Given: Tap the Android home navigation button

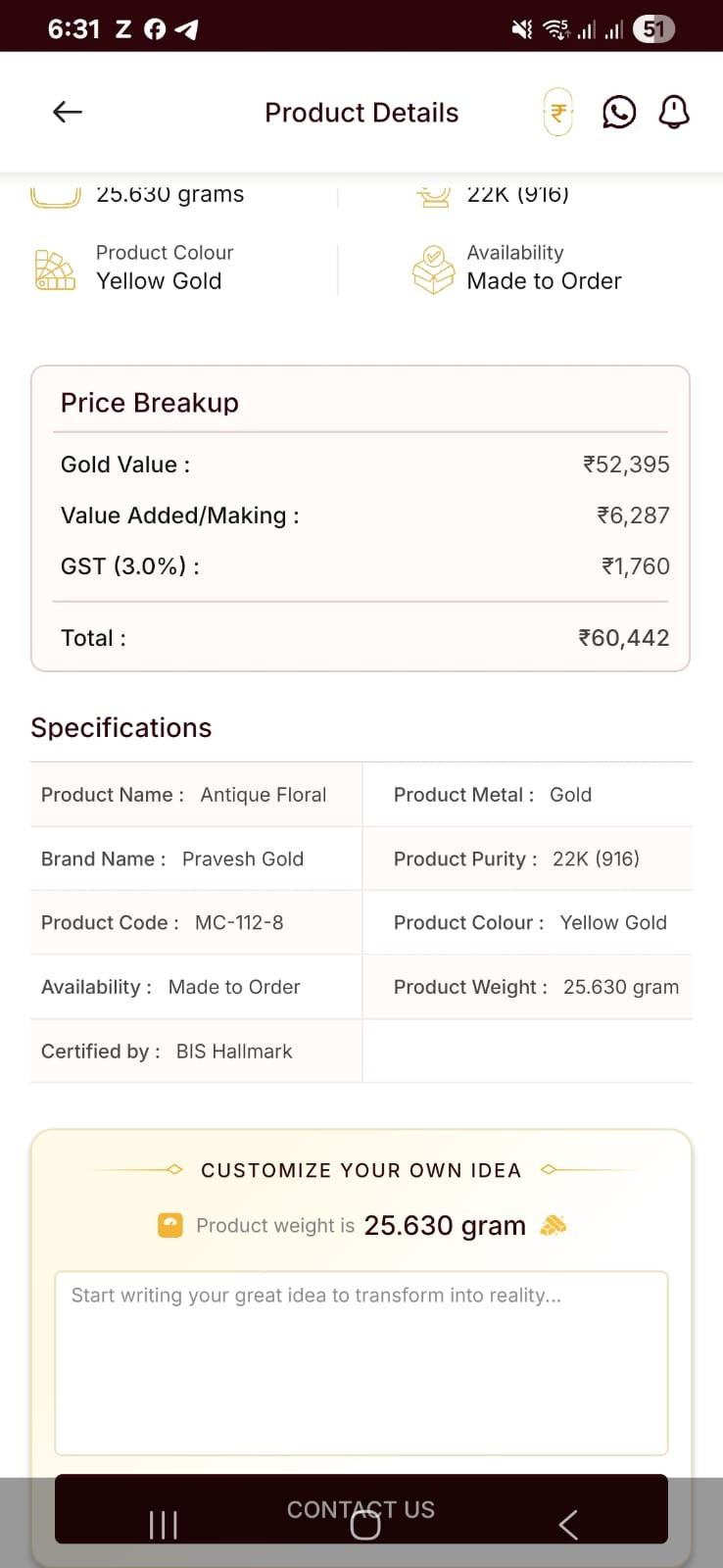Looking at the screenshot, I should click(365, 1525).
